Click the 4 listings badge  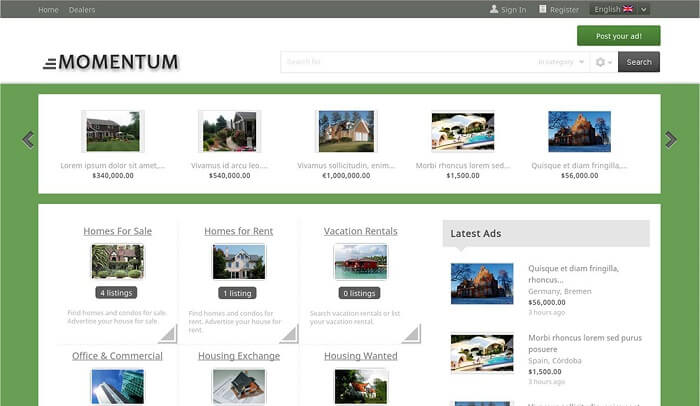(x=116, y=293)
